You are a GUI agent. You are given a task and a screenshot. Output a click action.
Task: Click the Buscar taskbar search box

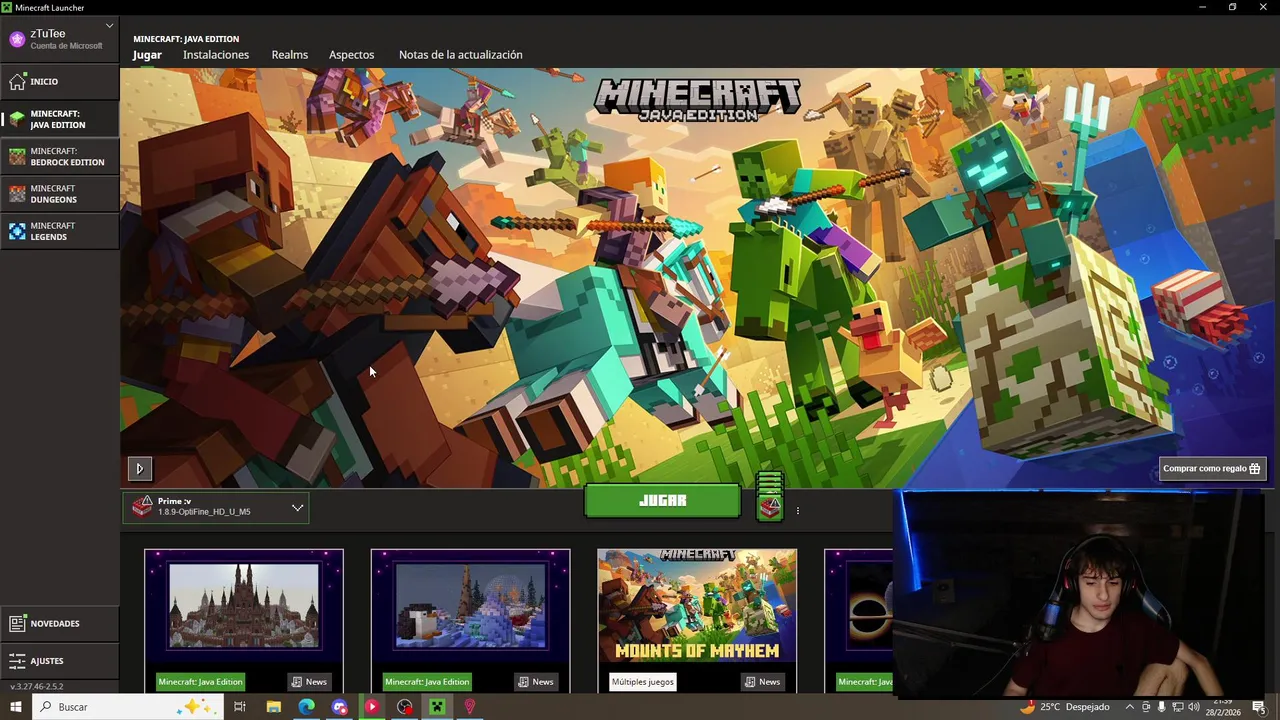point(127,707)
